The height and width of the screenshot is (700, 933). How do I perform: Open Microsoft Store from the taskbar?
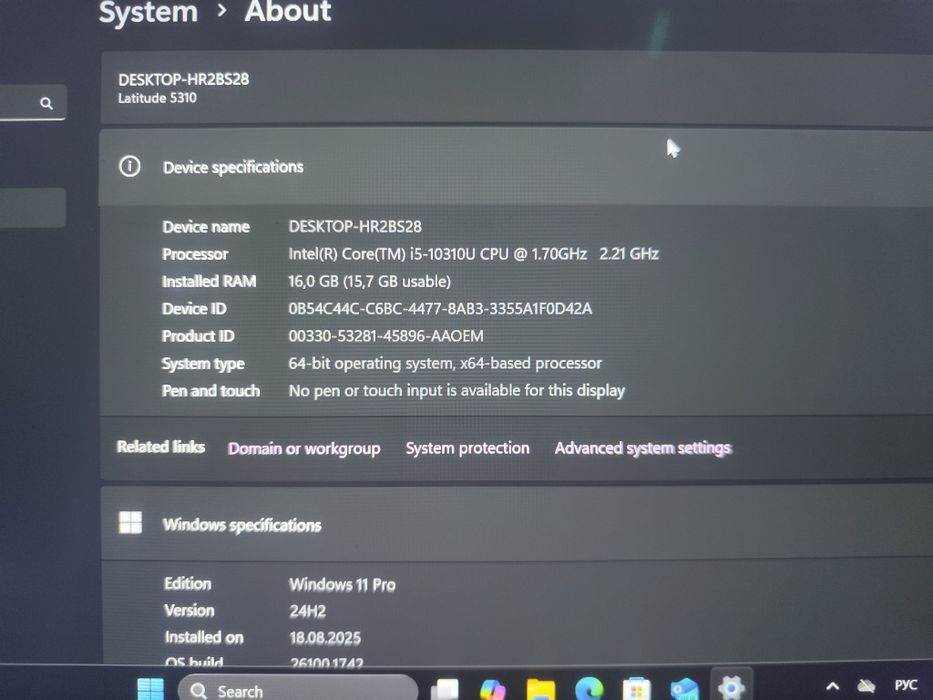pyautogui.click(x=637, y=689)
